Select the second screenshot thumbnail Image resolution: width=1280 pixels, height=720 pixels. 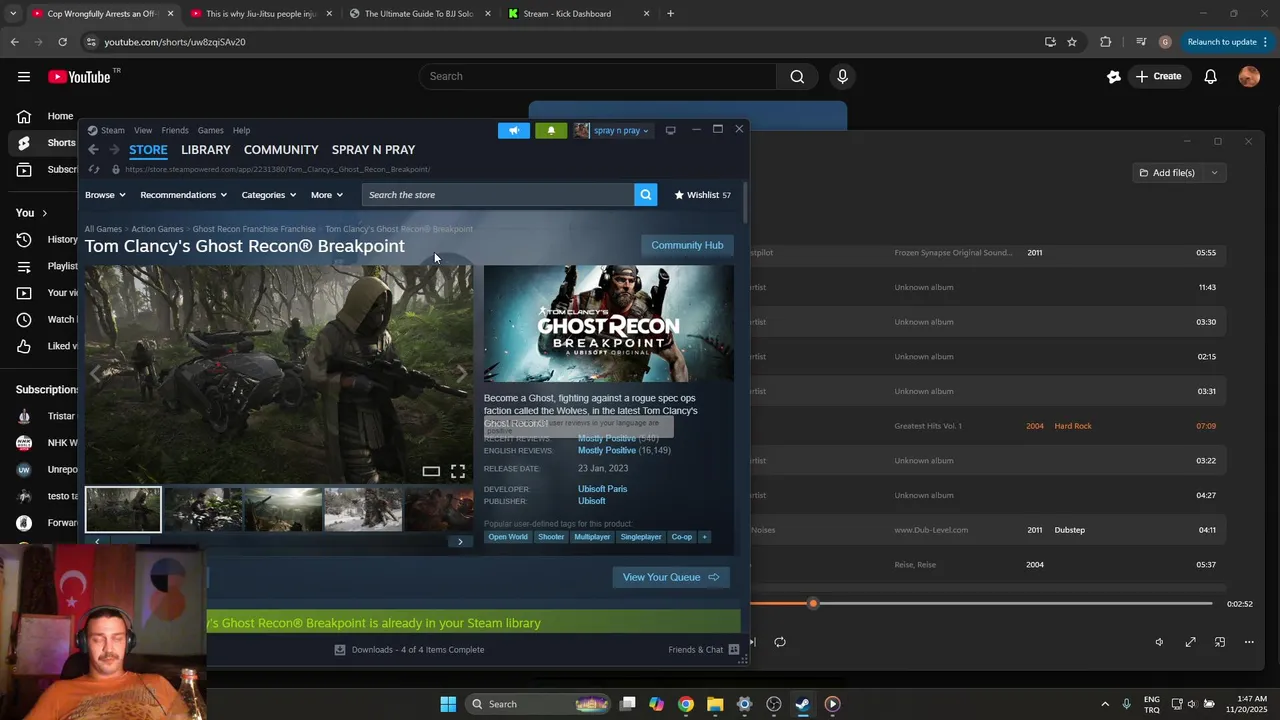point(203,509)
